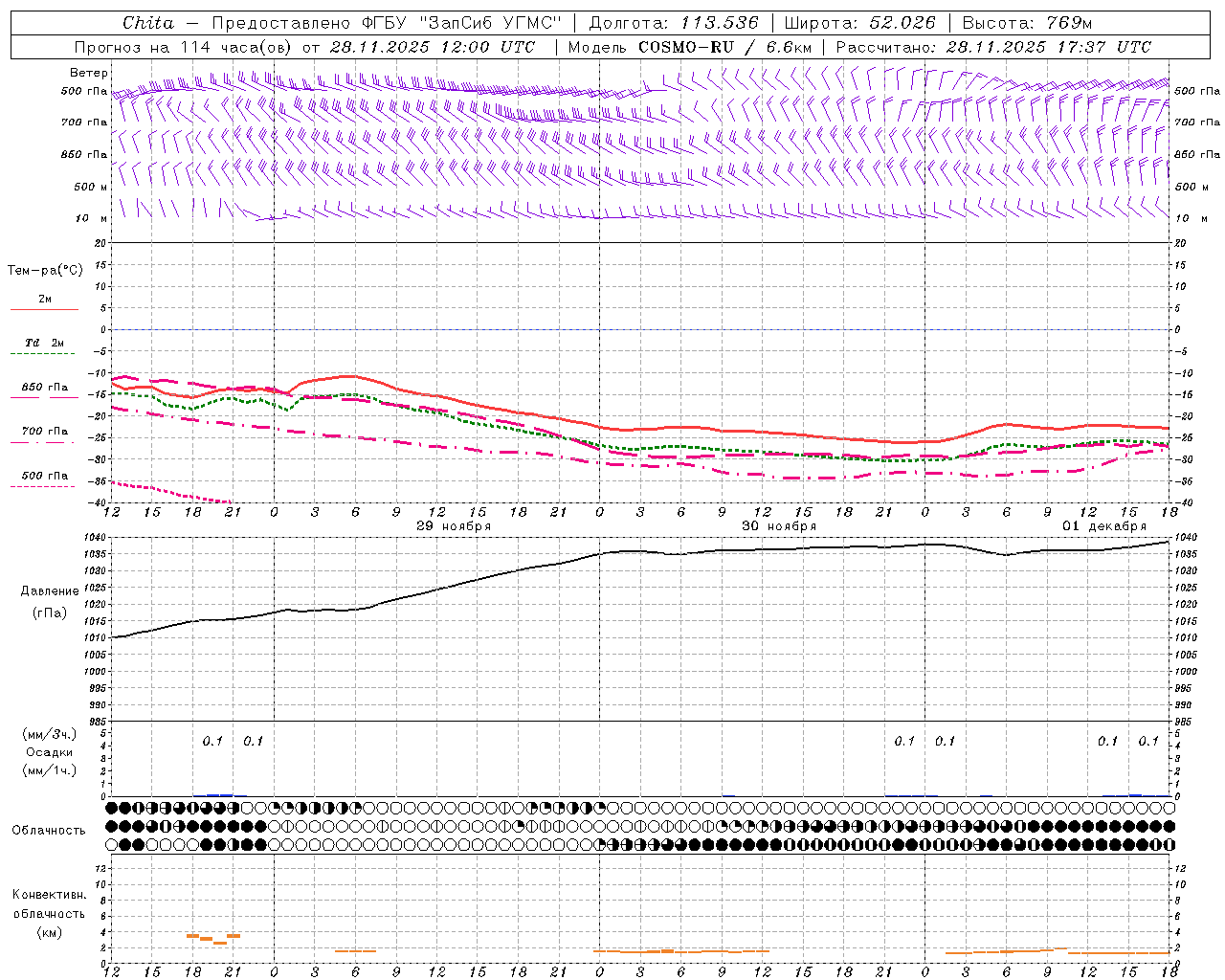1225x980 pixels.
Task: Click the dash-dot line sample under "700 гПа" legend
Action: [44, 442]
